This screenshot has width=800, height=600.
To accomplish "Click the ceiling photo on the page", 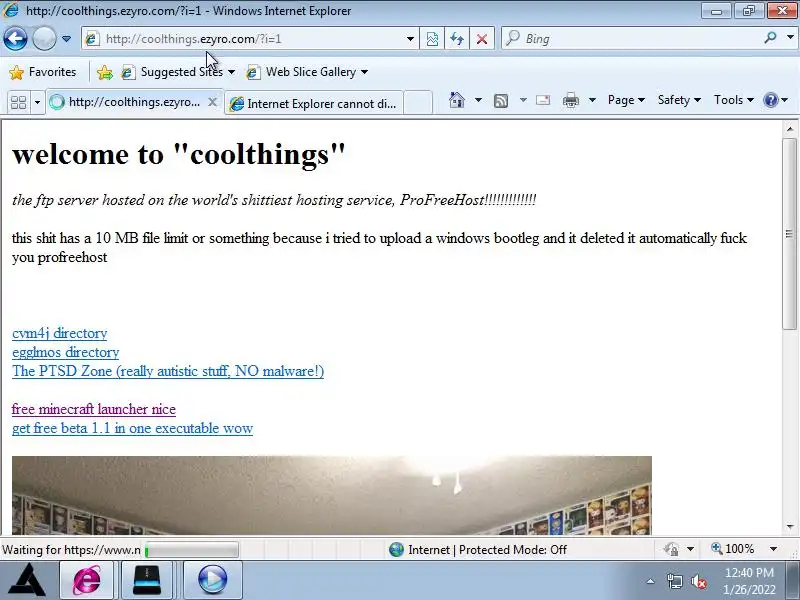I will pyautogui.click(x=332, y=495).
